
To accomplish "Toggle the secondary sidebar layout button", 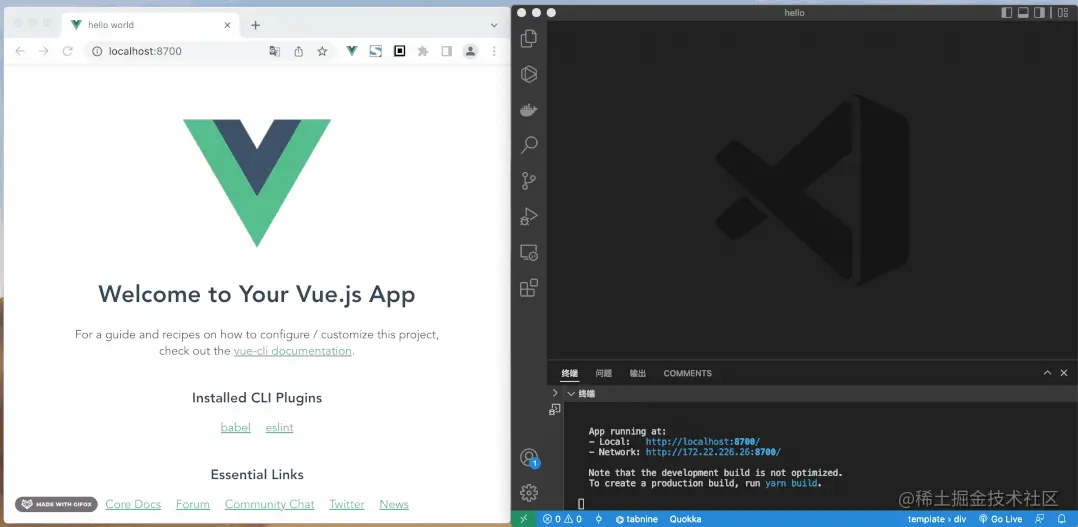I will tap(1040, 13).
